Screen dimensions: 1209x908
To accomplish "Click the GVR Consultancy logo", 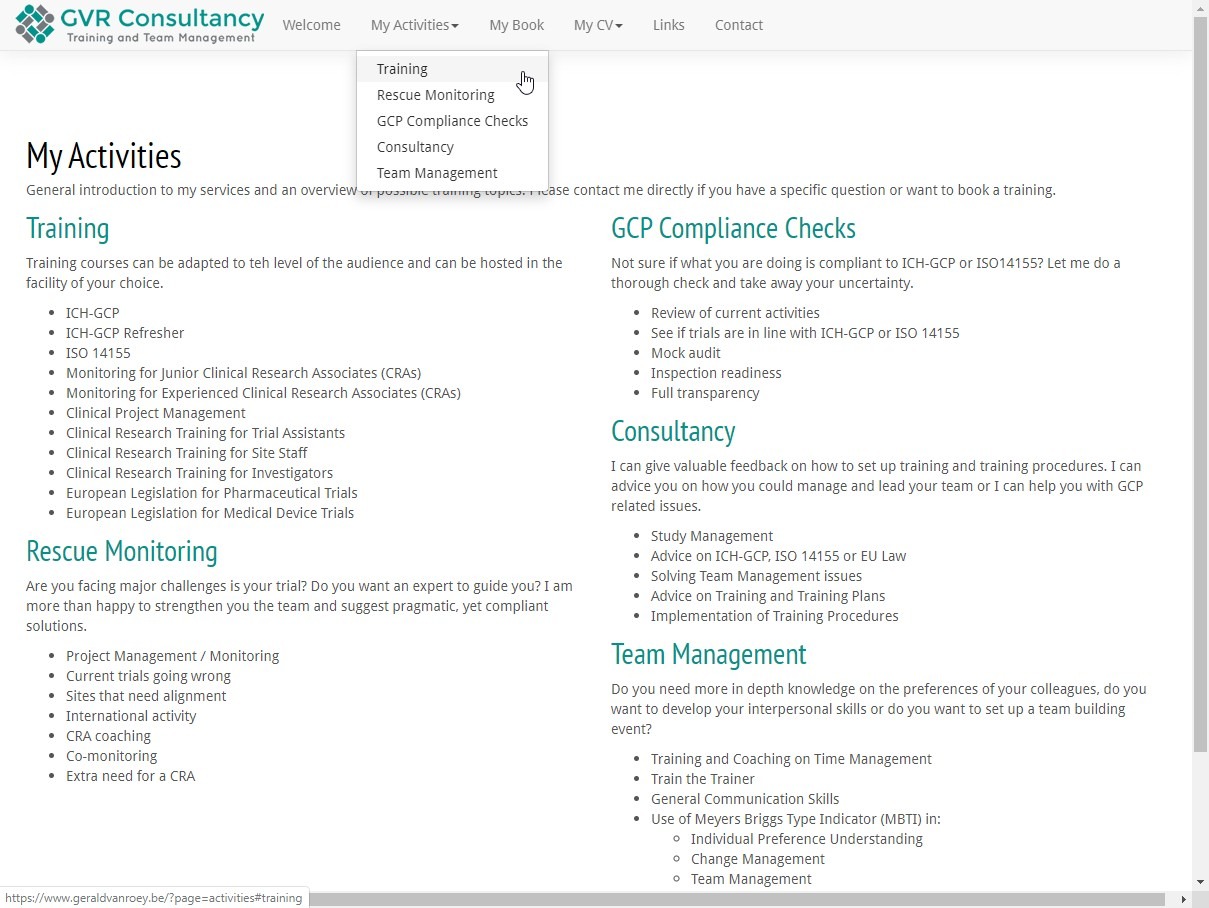I will click(x=140, y=24).
